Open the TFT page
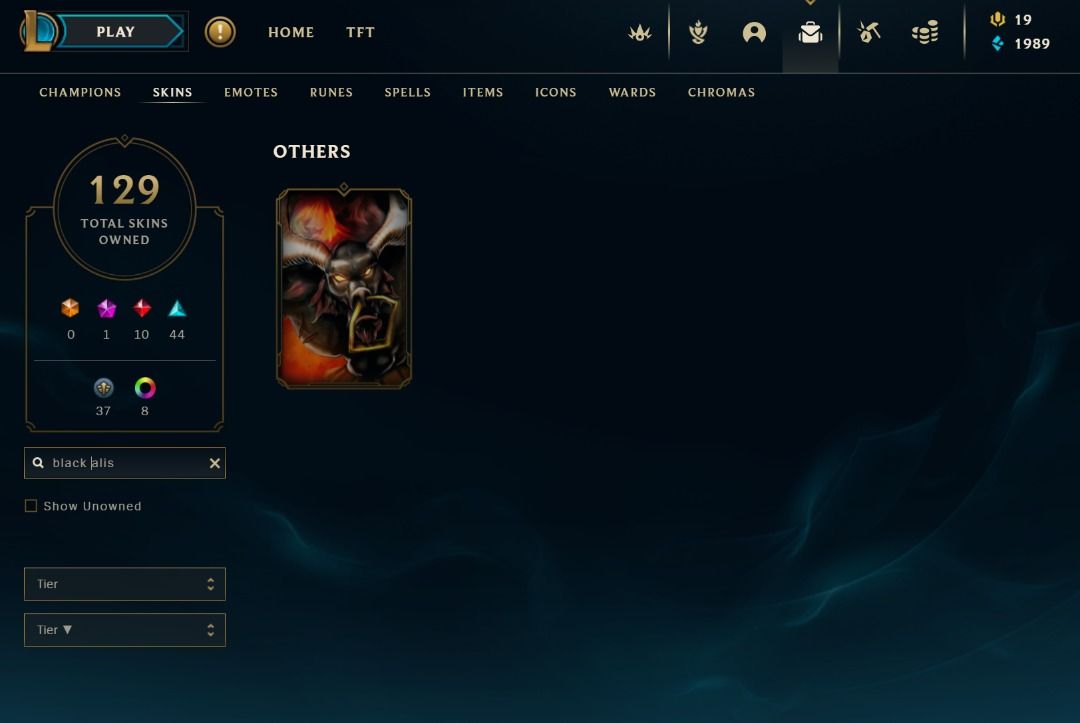 [360, 32]
